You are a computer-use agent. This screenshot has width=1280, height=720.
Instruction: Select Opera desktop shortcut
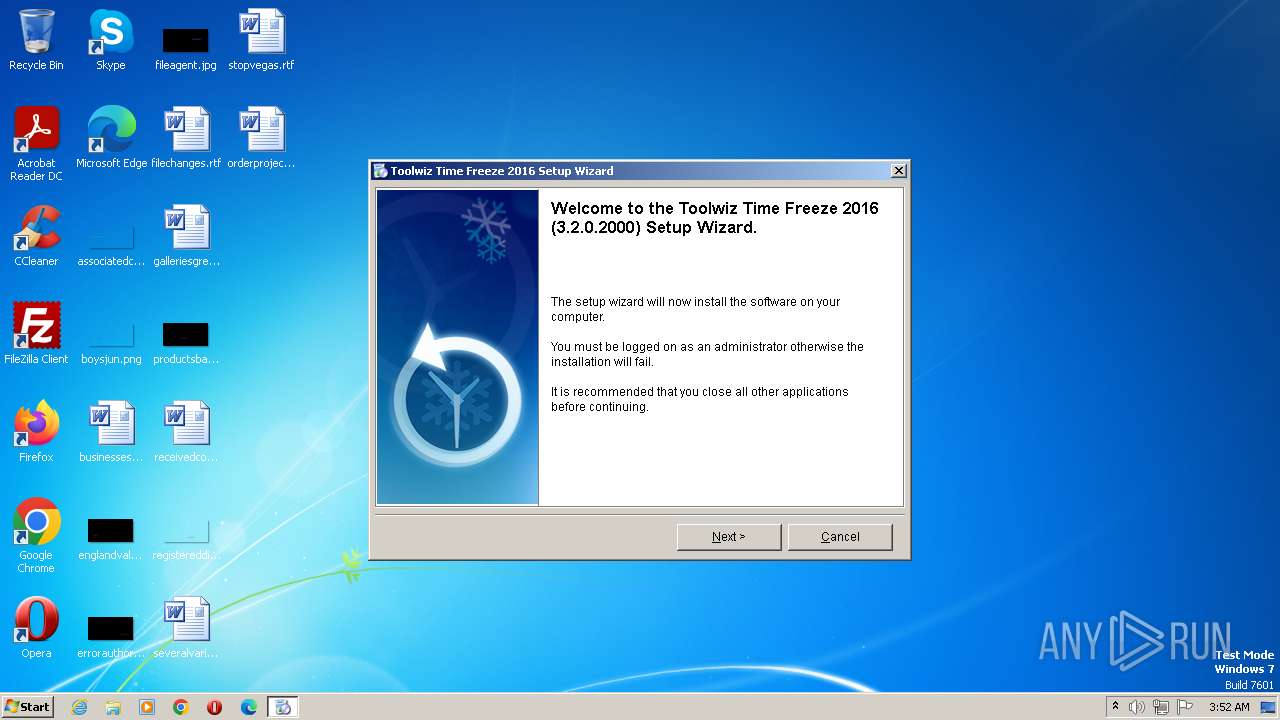tap(36, 628)
